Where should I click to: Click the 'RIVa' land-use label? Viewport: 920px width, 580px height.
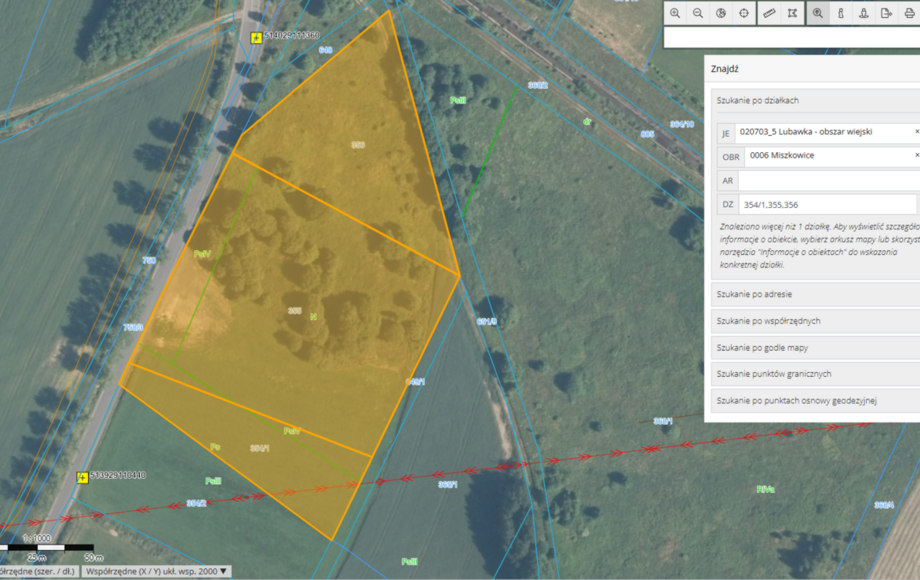(766, 489)
